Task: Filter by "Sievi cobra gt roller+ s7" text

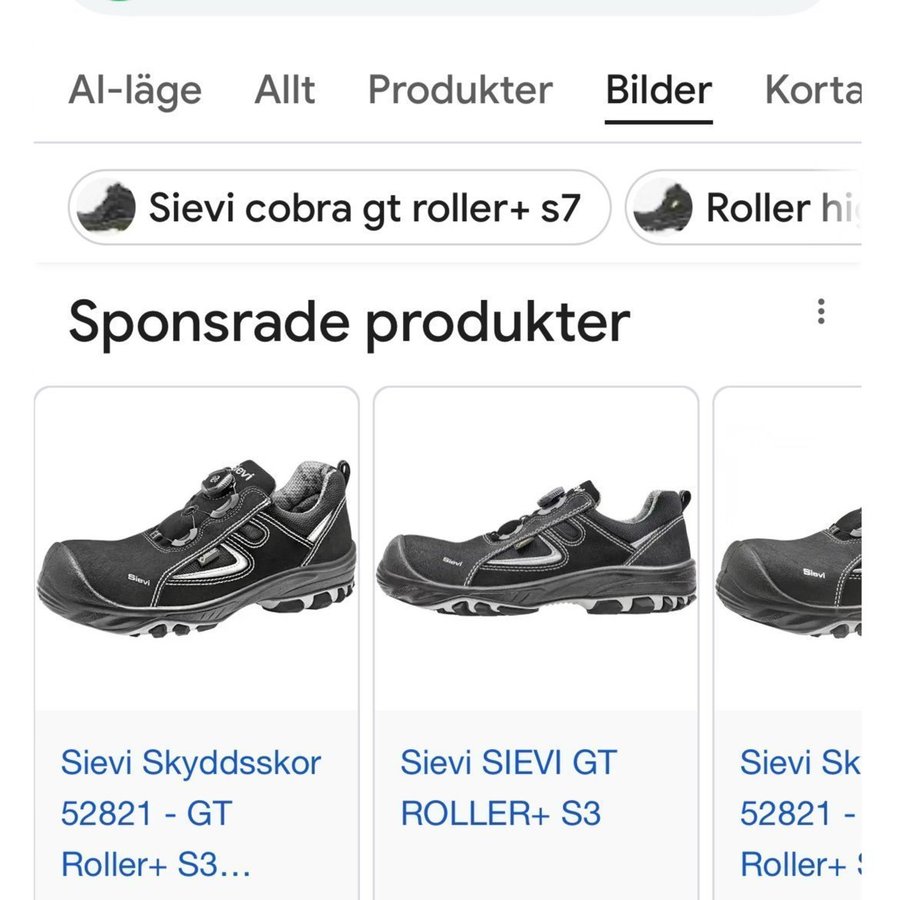Action: [x=364, y=208]
